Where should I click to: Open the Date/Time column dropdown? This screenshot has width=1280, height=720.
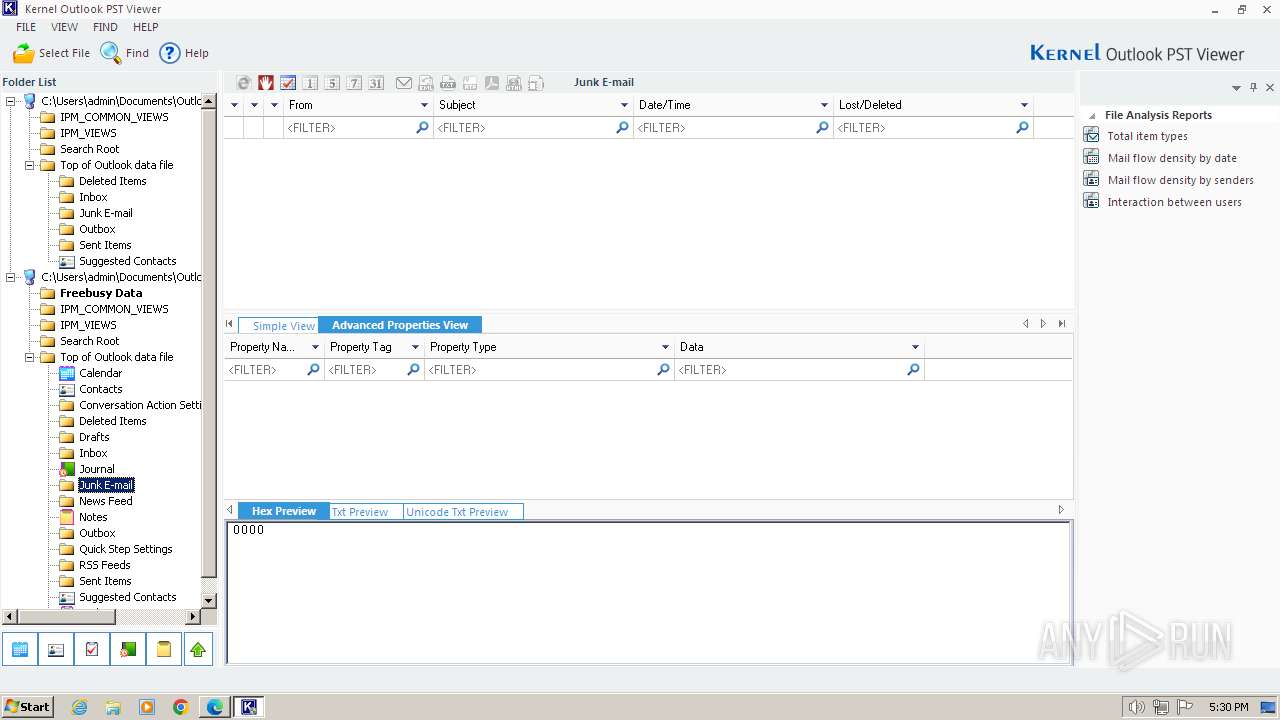click(x=824, y=105)
